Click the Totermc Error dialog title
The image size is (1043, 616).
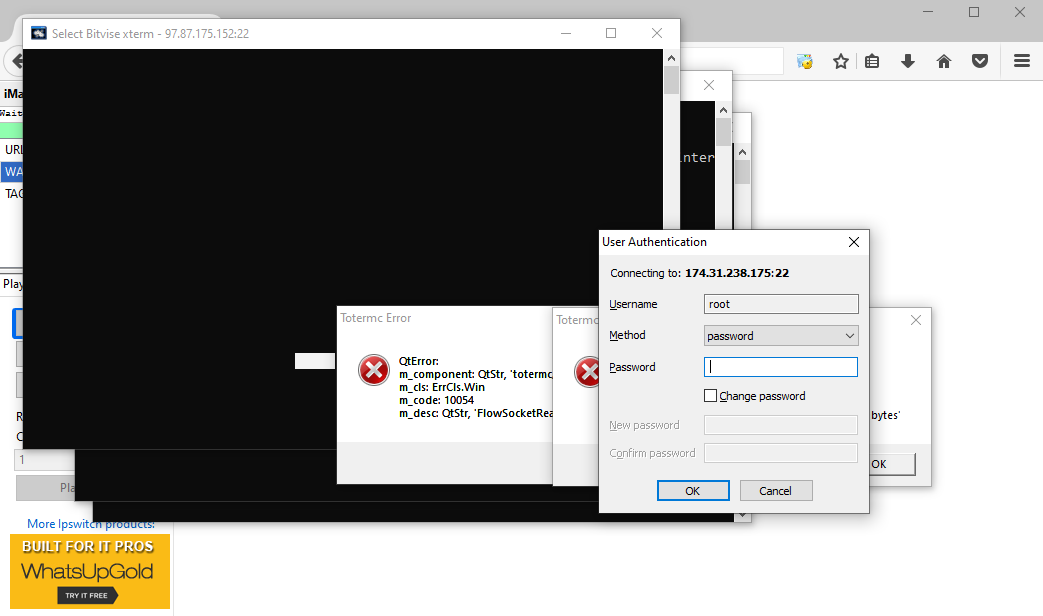(x=376, y=318)
